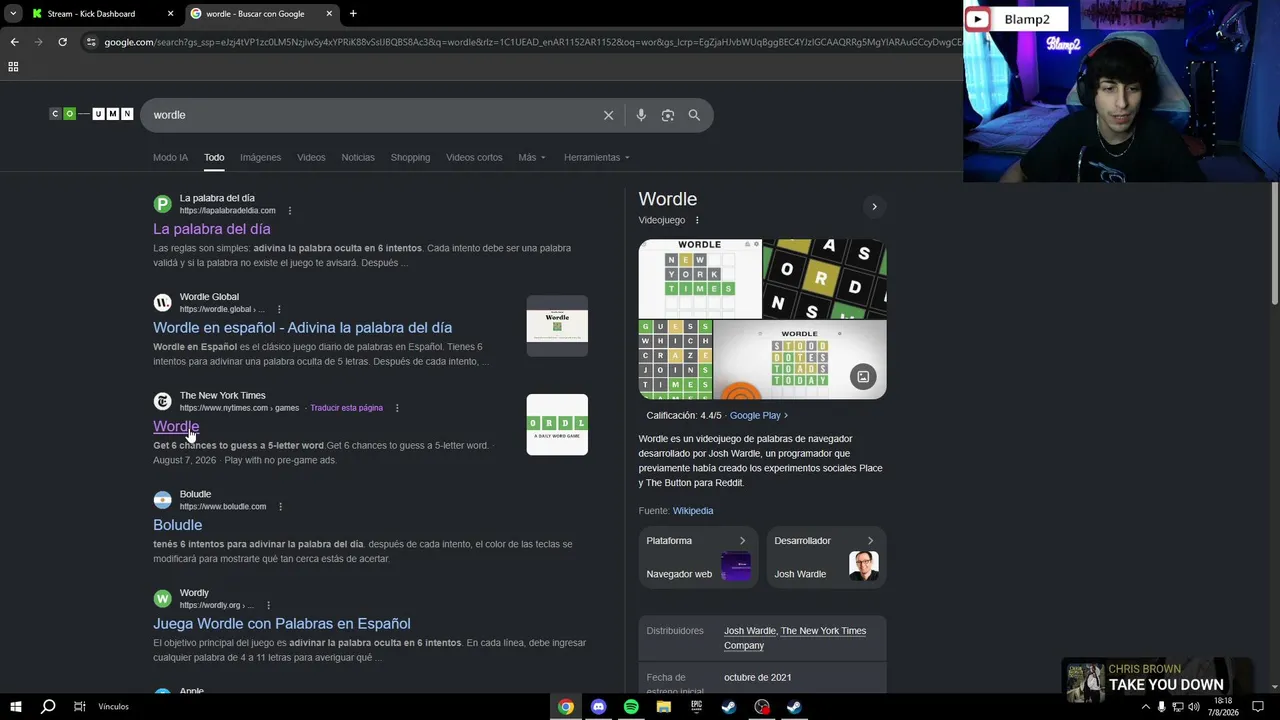Open the three-dot menu for La palabra del día

point(290,211)
